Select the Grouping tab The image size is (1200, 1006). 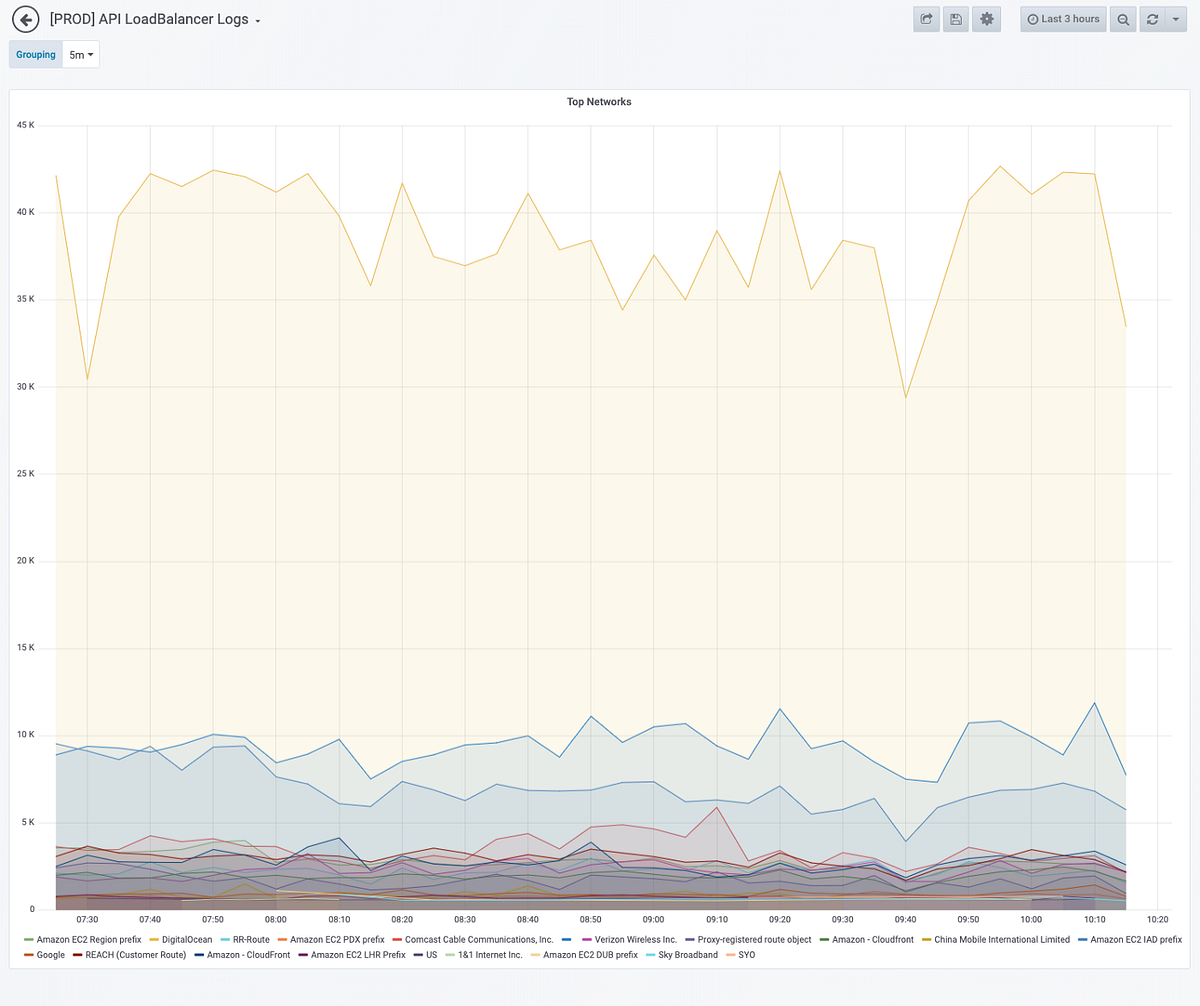coord(35,54)
